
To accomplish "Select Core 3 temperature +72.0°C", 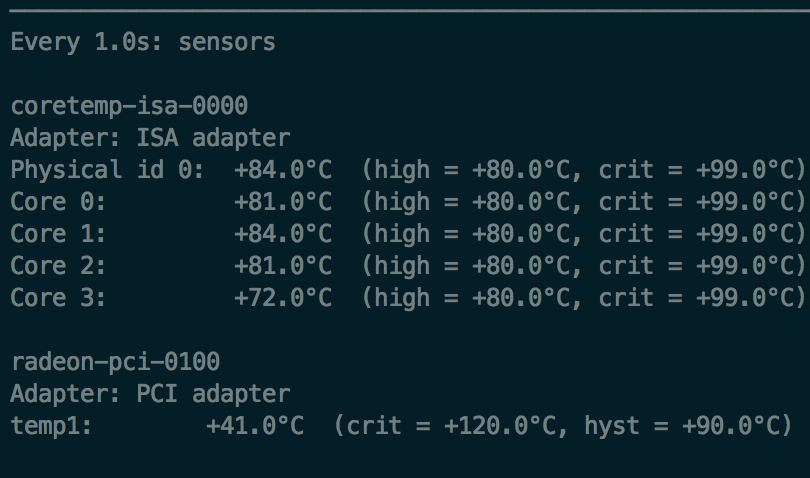I will pos(283,298).
